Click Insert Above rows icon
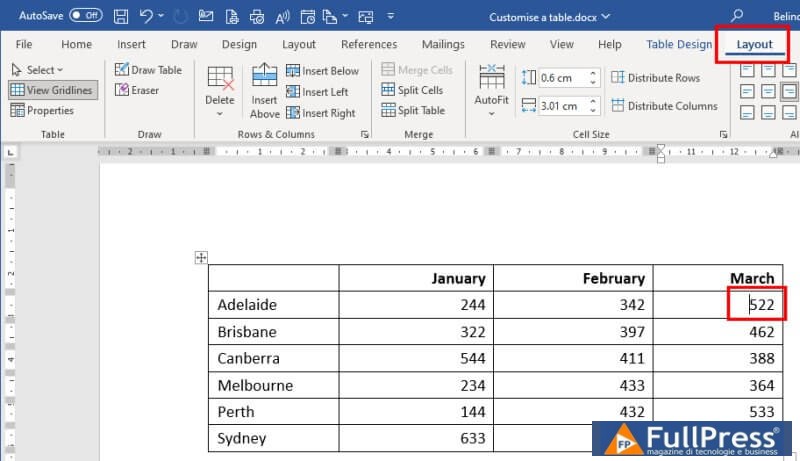Viewport: 800px width, 461px height. click(264, 90)
